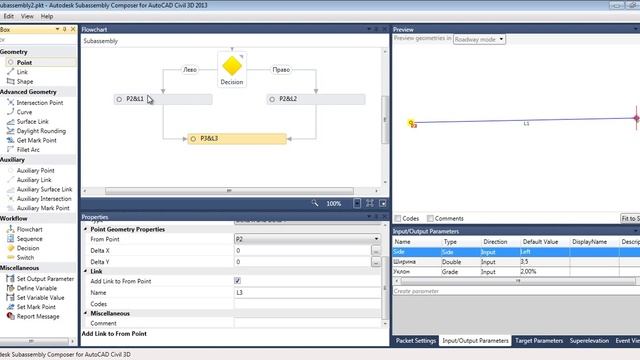Viewport: 640px width, 360px height.
Task: Pick Decision workflow element in Tool Box
Action: pos(28,248)
